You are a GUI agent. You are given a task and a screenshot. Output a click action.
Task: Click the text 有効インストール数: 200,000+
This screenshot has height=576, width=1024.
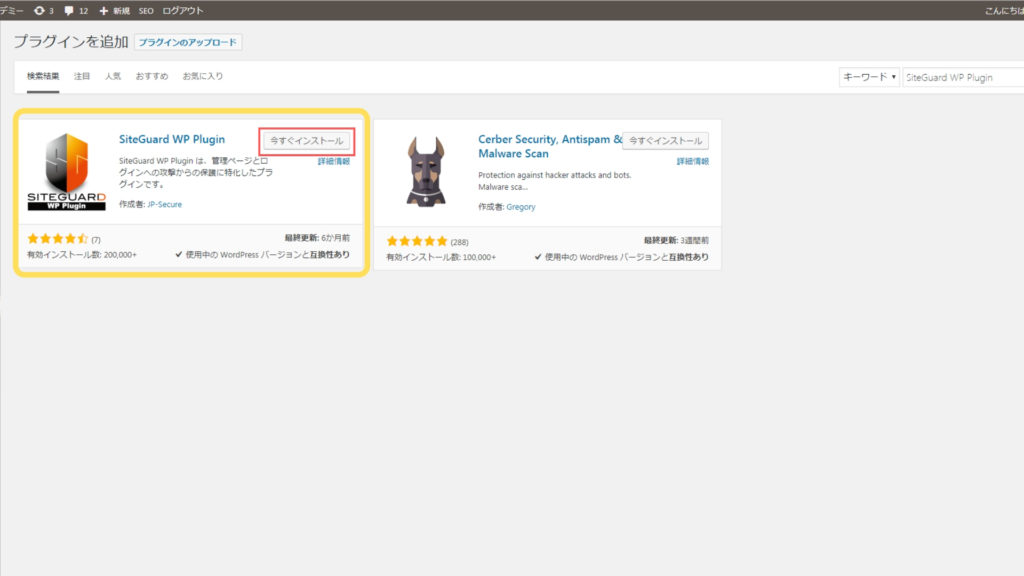82,255
